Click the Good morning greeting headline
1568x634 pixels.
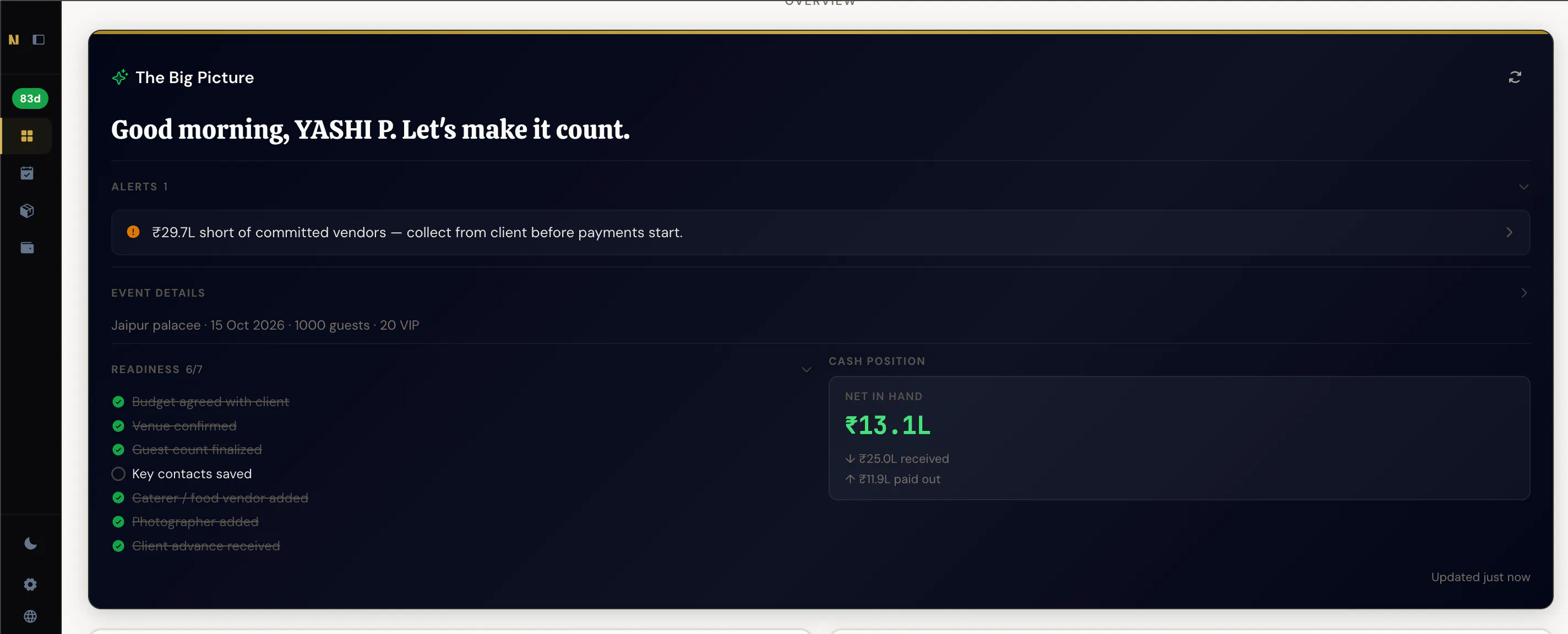click(x=370, y=129)
